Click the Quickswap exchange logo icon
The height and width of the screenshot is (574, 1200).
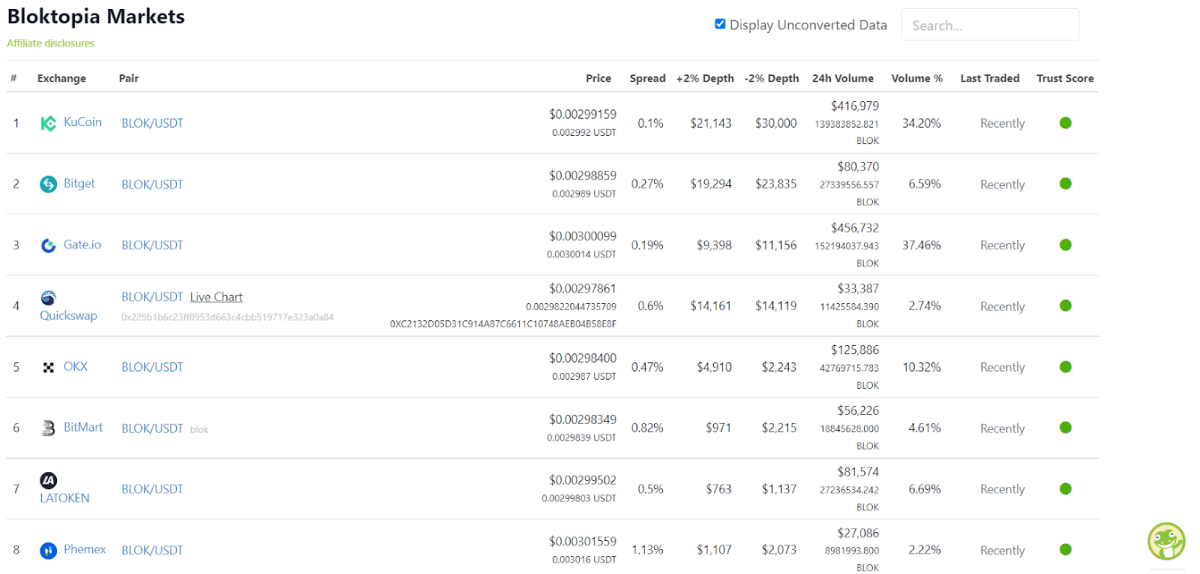[x=48, y=297]
